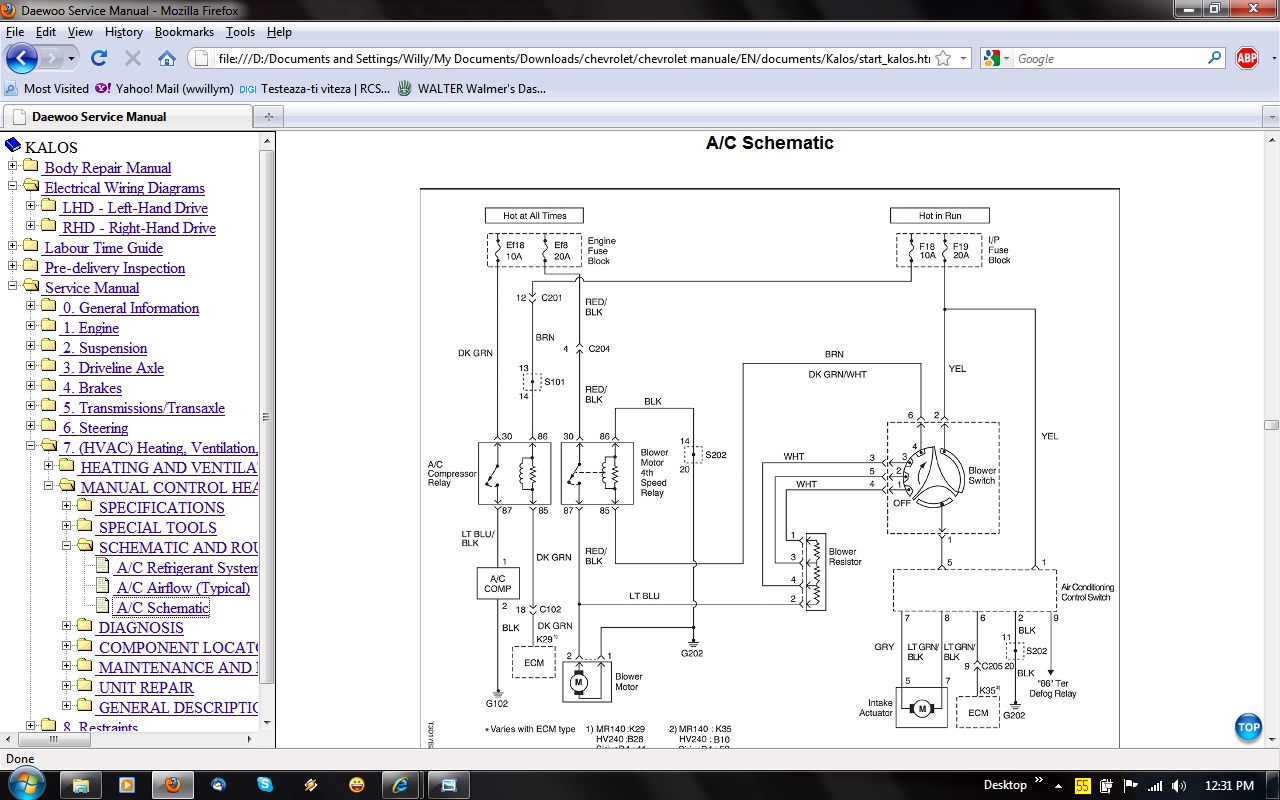This screenshot has width=1280, height=800.
Task: Open the Bookmarks menu
Action: click(184, 32)
